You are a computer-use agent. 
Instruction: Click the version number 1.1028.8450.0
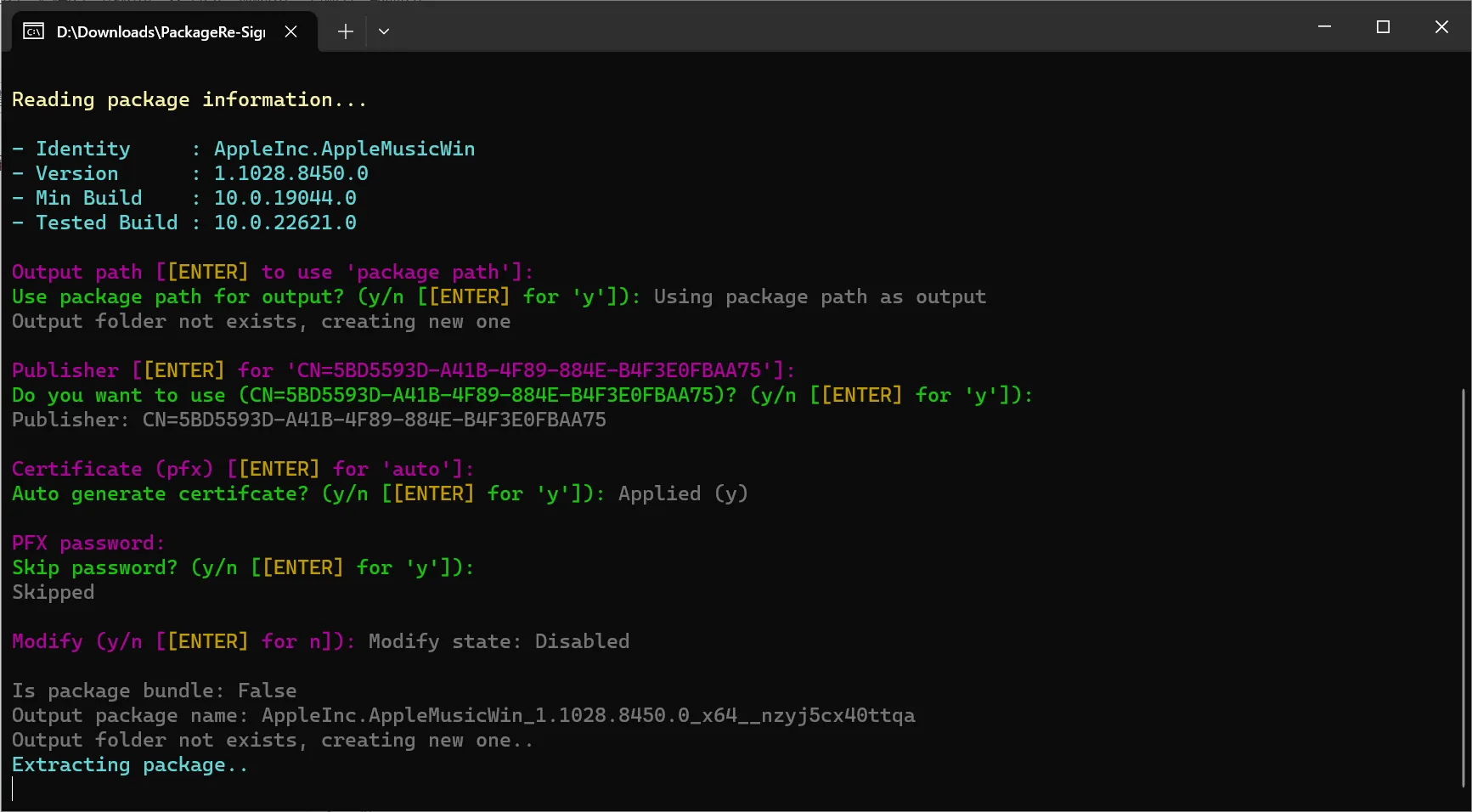(x=291, y=173)
